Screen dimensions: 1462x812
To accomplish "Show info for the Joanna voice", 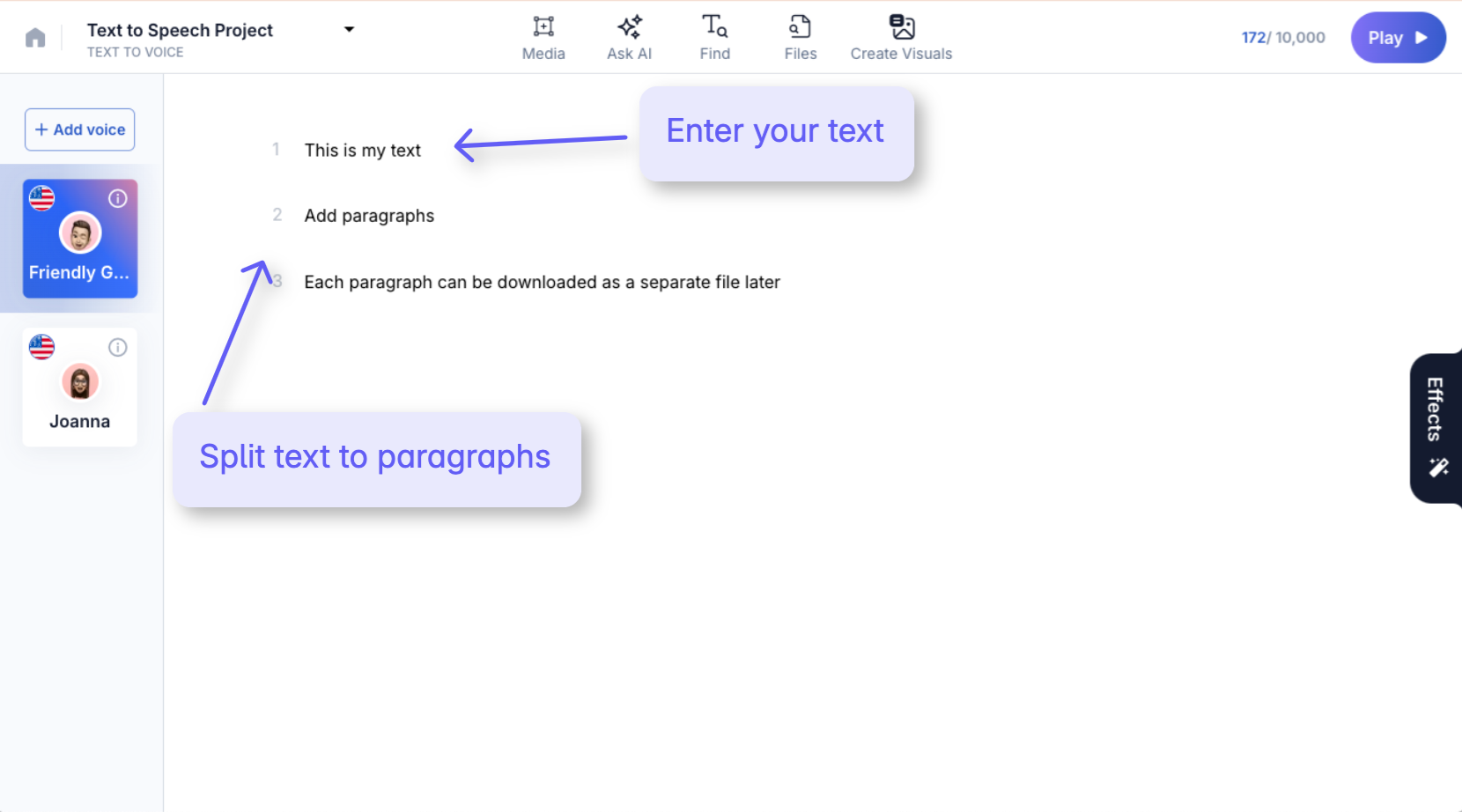I will click(x=118, y=348).
